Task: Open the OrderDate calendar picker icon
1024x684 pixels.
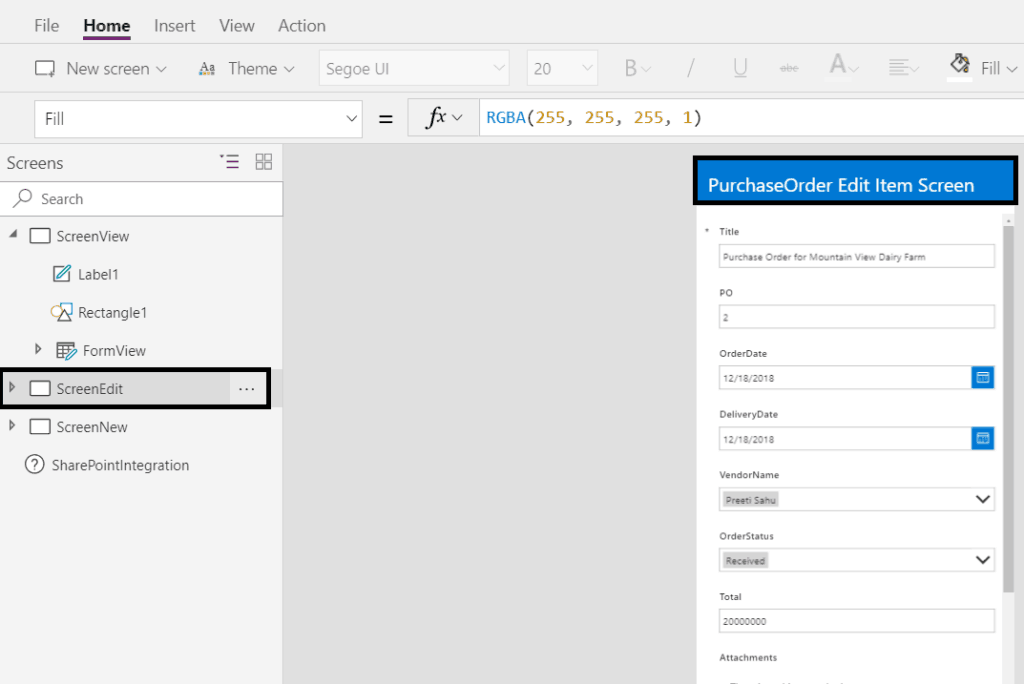Action: pos(983,377)
